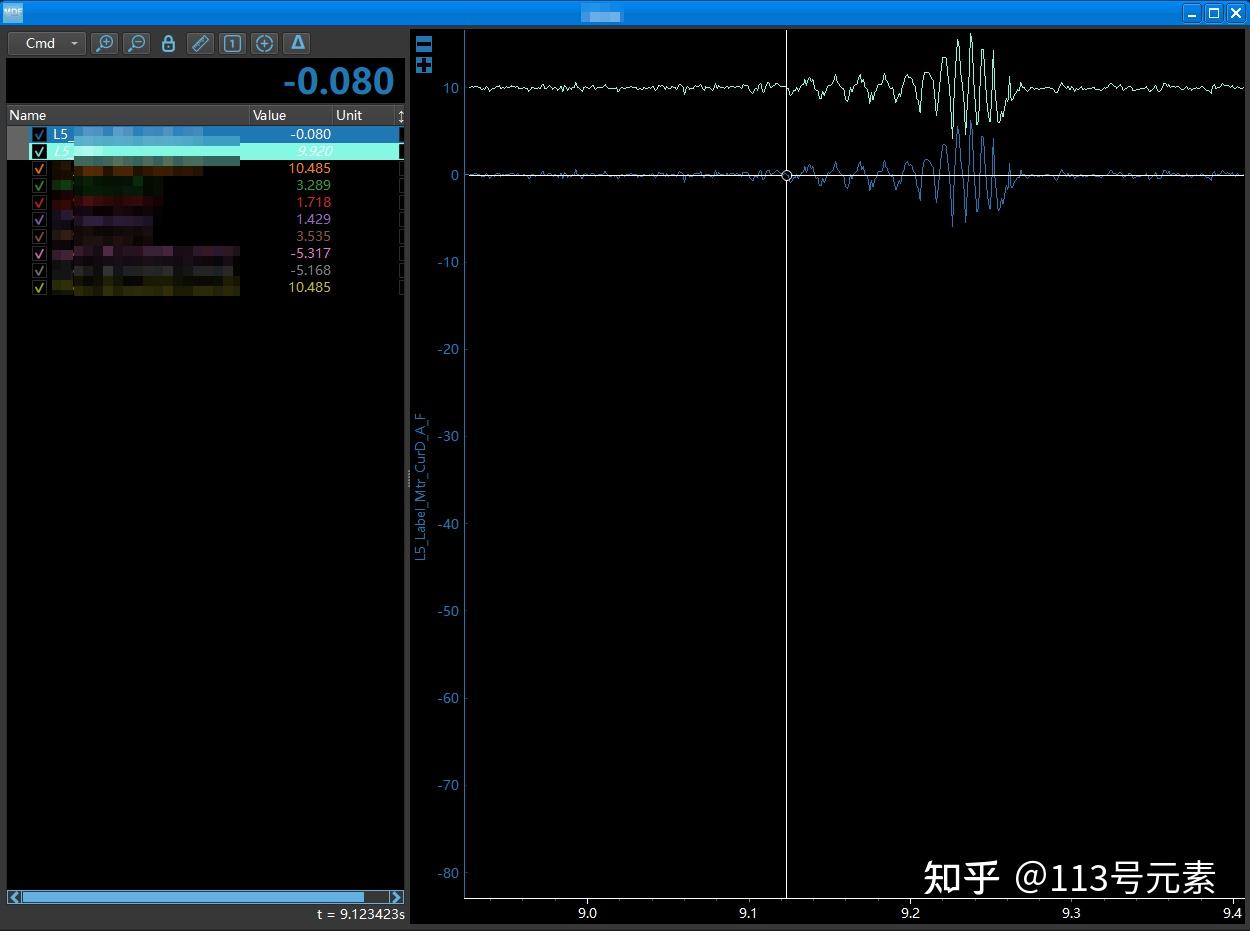Enable the crosshair target cursor tool

[264, 43]
